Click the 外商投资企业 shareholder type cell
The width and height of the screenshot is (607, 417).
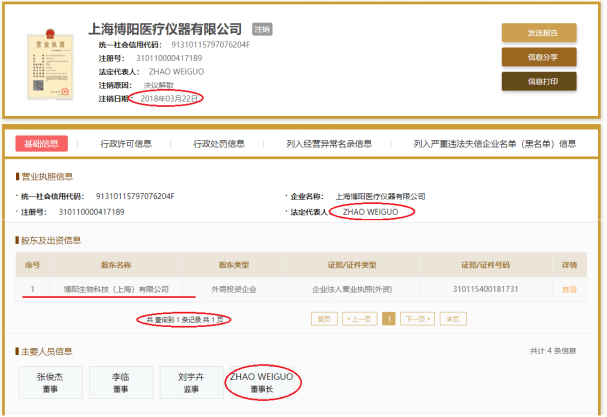[234, 289]
